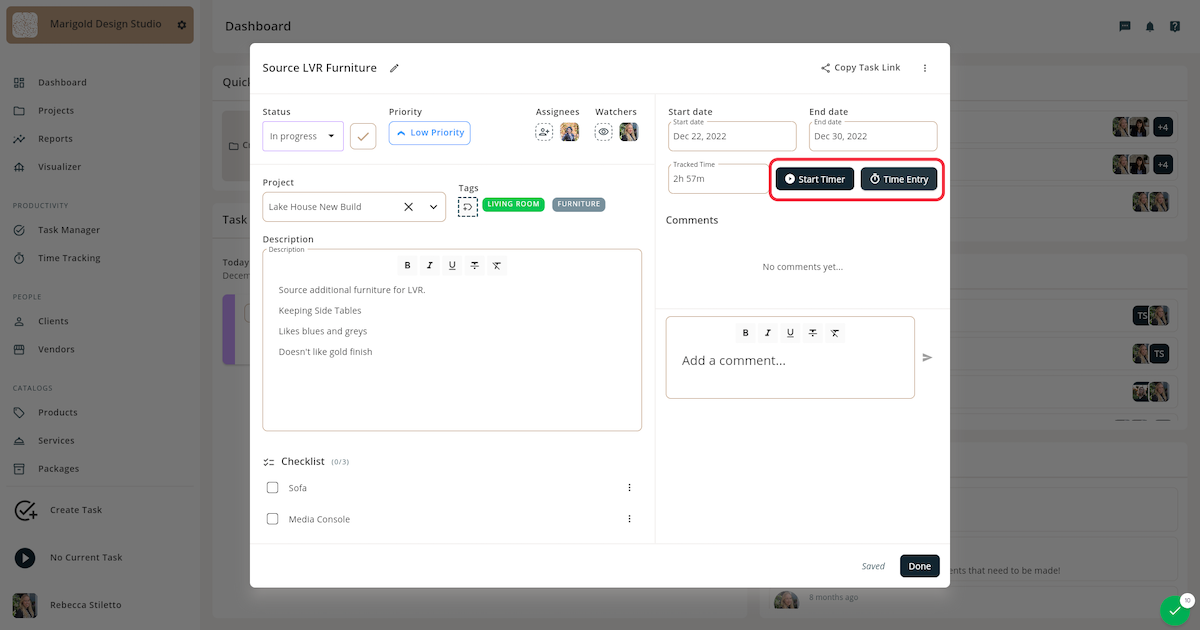Check the Media Console checklist item
Viewport: 1200px width, 631px height.
(272, 519)
